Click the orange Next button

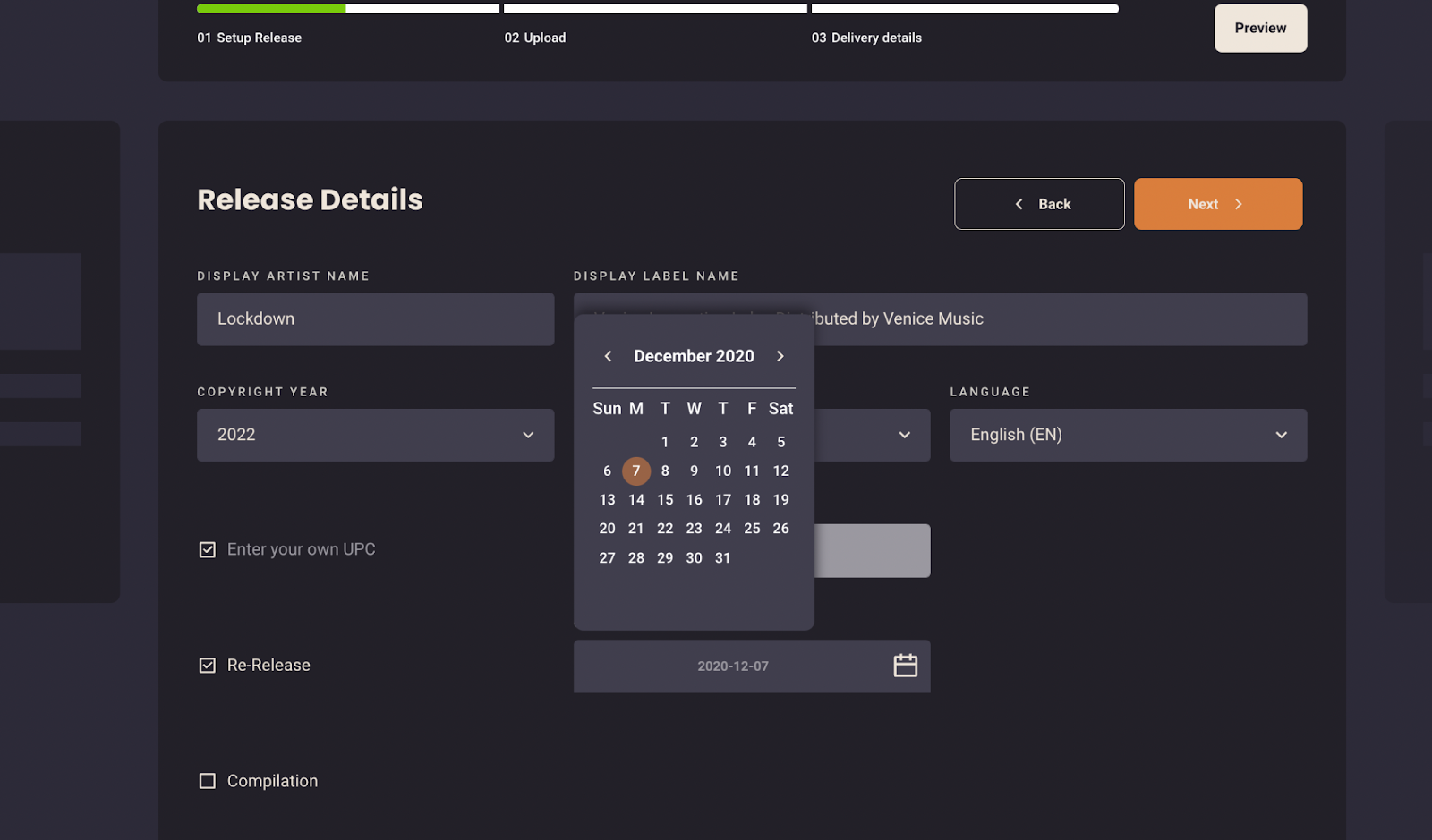click(x=1217, y=204)
